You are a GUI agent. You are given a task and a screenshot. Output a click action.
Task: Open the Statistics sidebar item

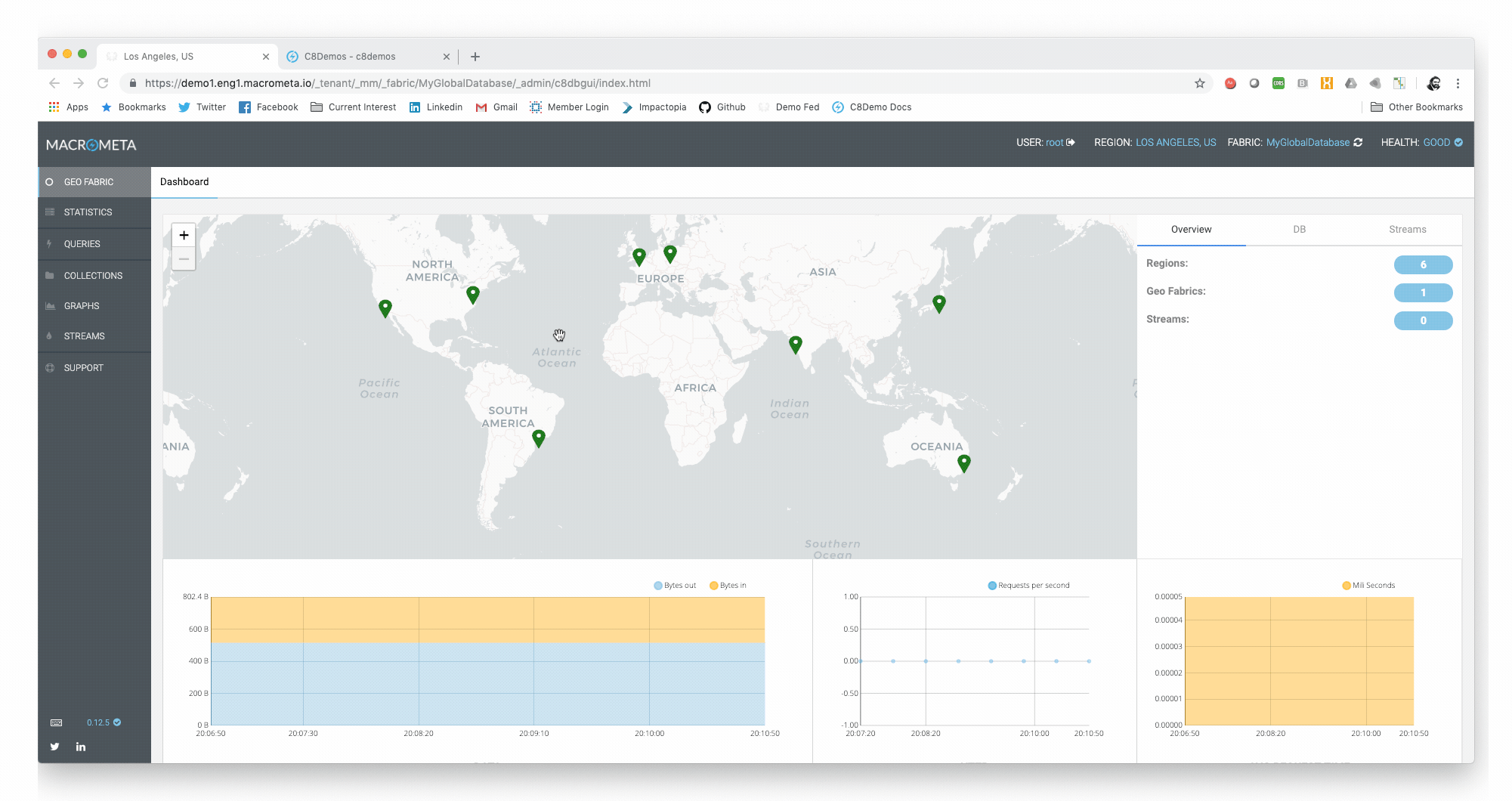click(x=94, y=212)
